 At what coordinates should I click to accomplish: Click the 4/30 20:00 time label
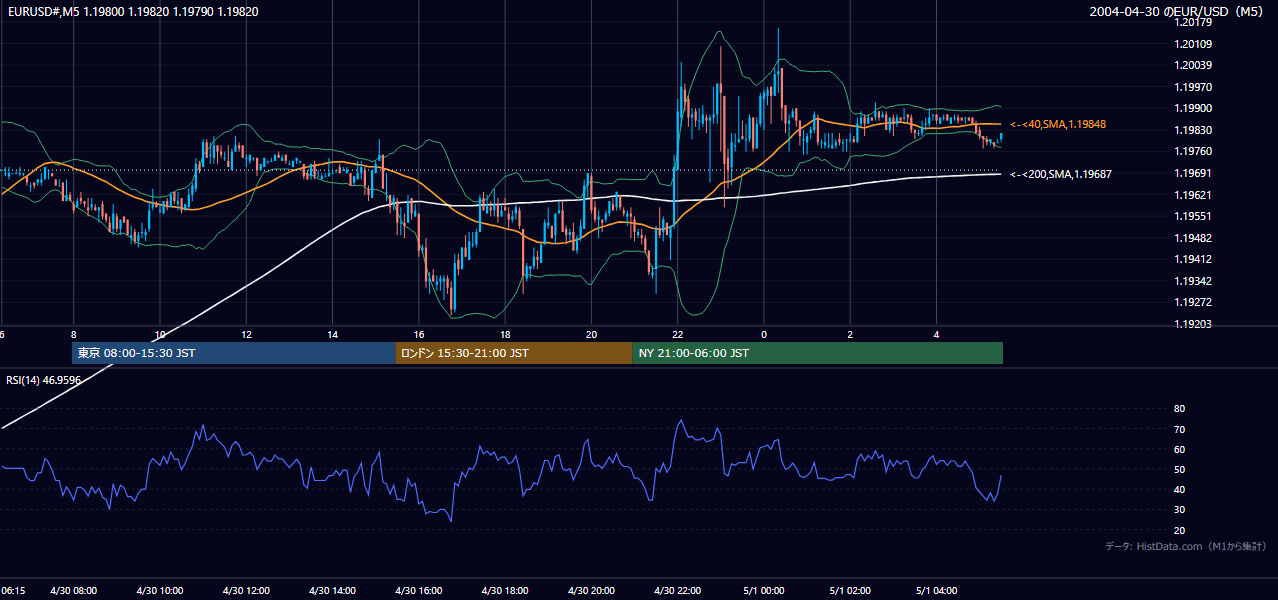click(x=591, y=591)
